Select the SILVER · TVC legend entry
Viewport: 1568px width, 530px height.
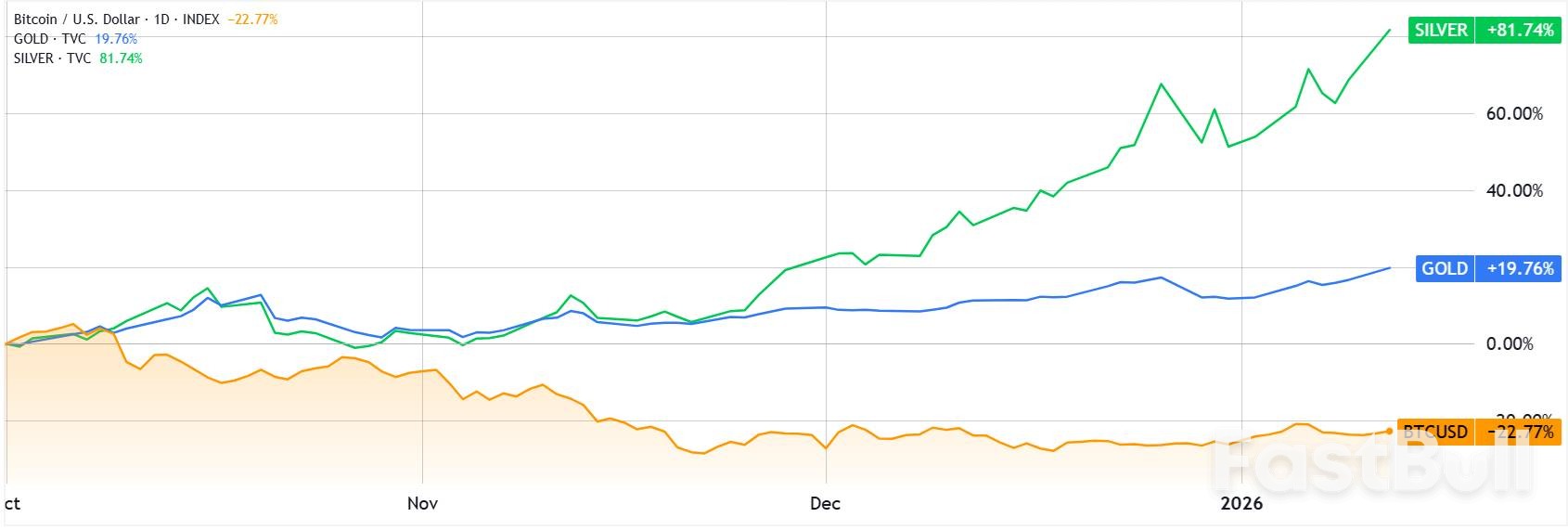52,58
